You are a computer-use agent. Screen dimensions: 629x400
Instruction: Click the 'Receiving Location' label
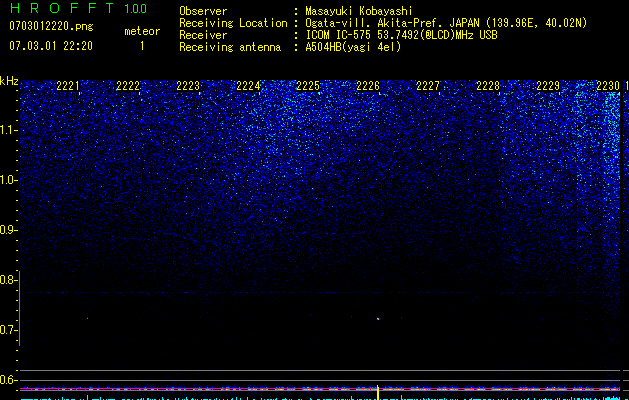coord(233,23)
